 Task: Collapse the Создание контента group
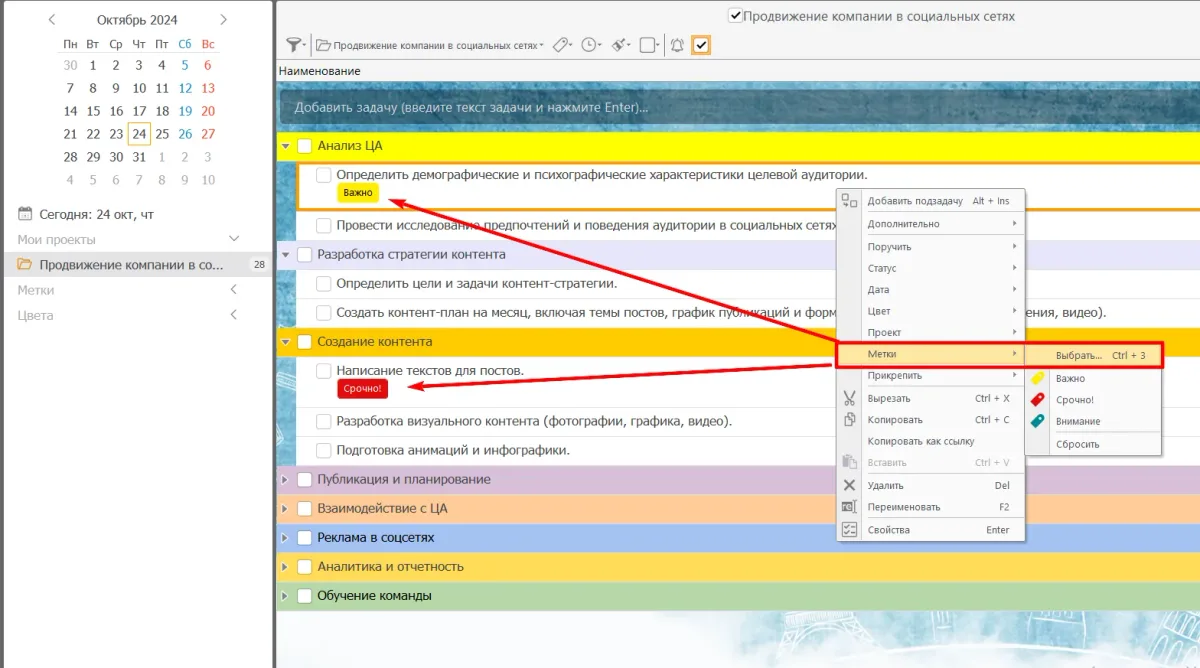click(285, 342)
